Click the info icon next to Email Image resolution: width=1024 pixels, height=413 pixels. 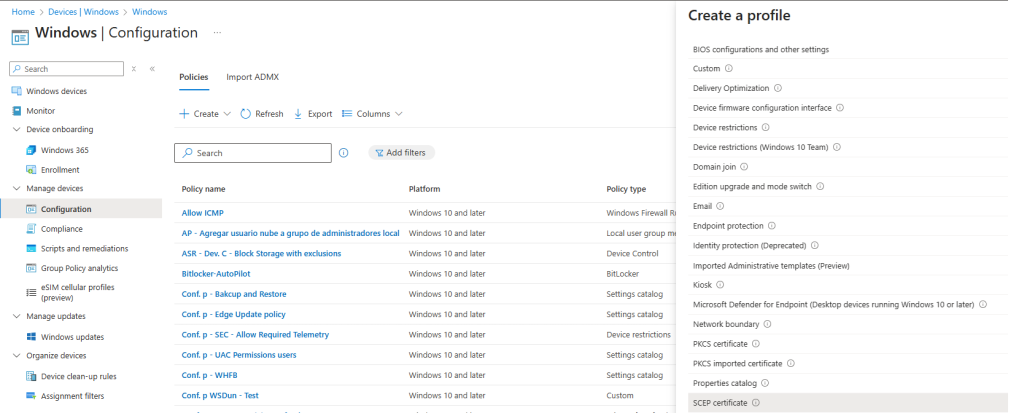tap(721, 206)
